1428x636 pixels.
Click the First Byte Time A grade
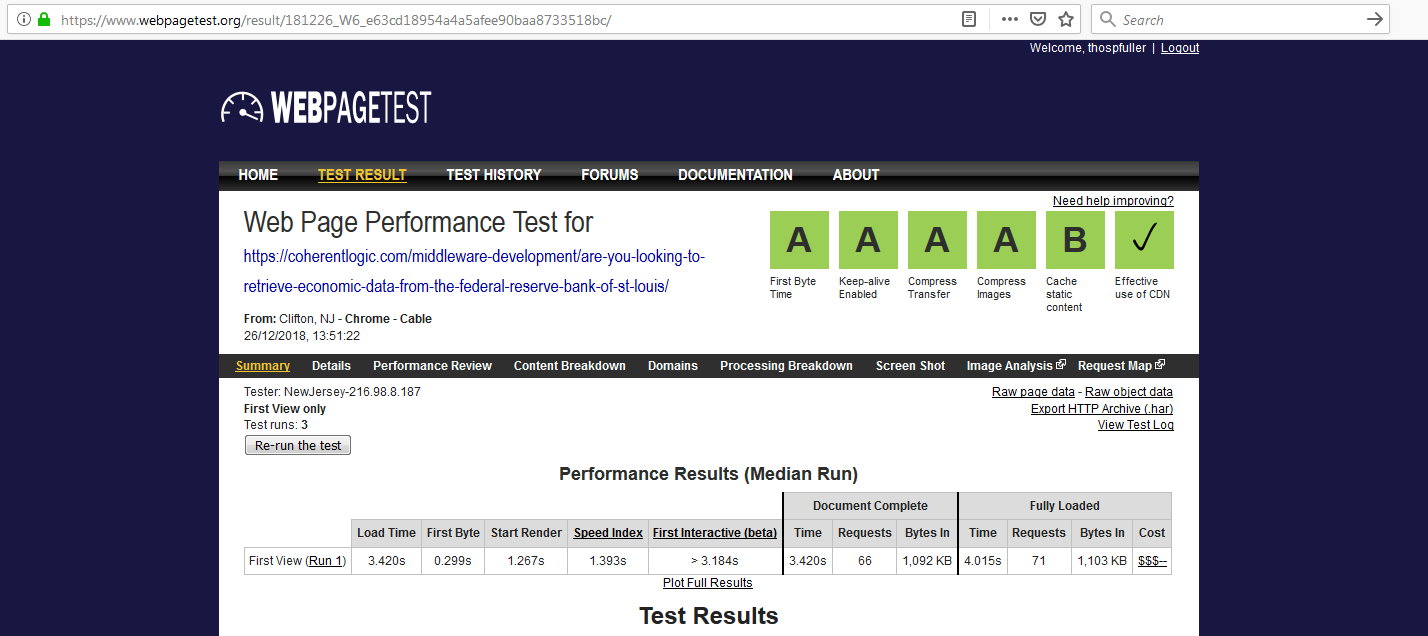tap(798, 240)
